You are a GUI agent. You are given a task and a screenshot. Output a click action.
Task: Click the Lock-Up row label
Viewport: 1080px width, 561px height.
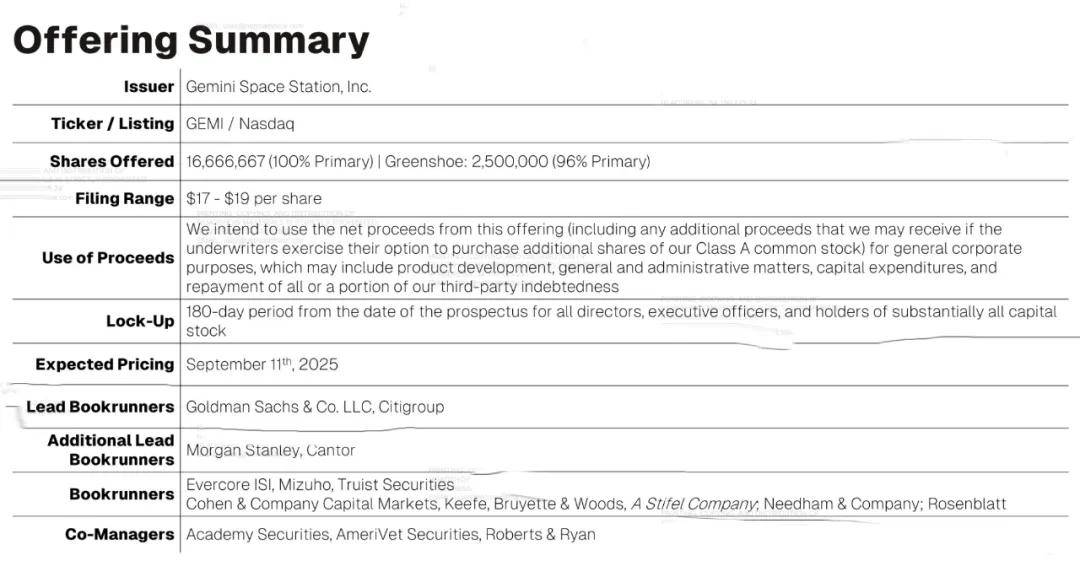[x=140, y=321]
